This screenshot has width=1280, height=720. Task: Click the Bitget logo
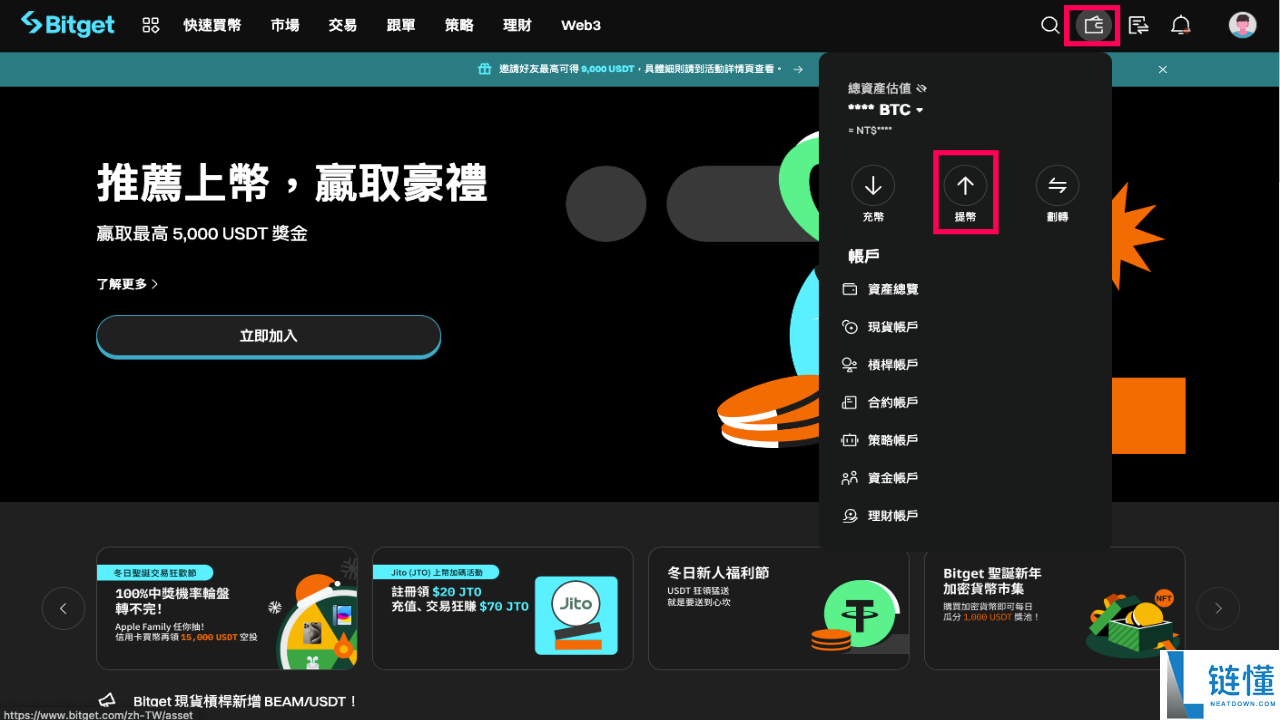point(68,24)
